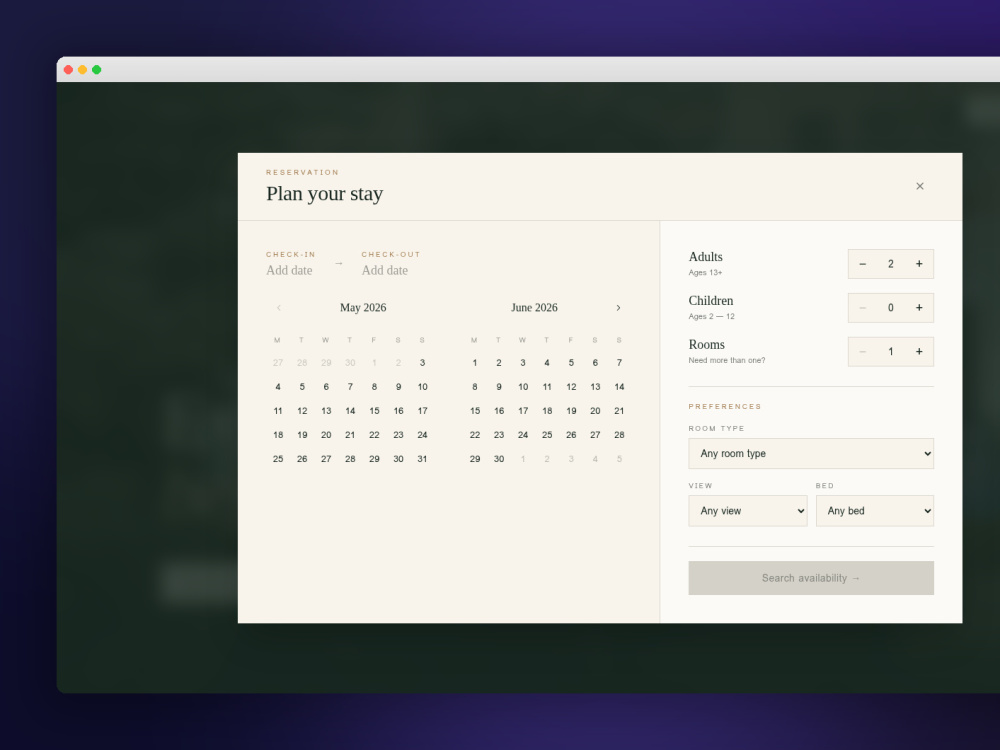Select May 3 in the calendar

click(x=422, y=363)
